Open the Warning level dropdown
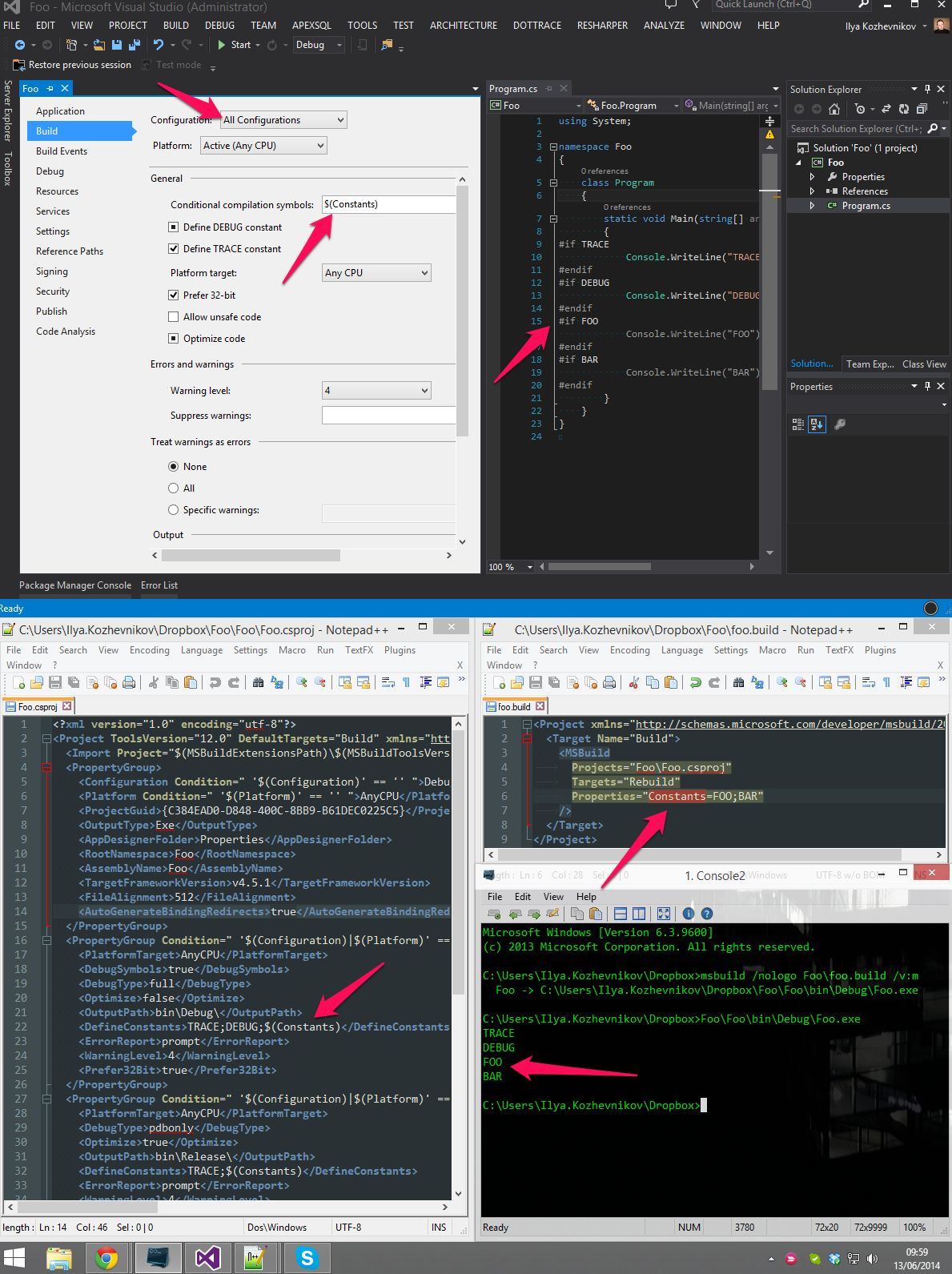The width and height of the screenshot is (952, 1274). coord(376,391)
